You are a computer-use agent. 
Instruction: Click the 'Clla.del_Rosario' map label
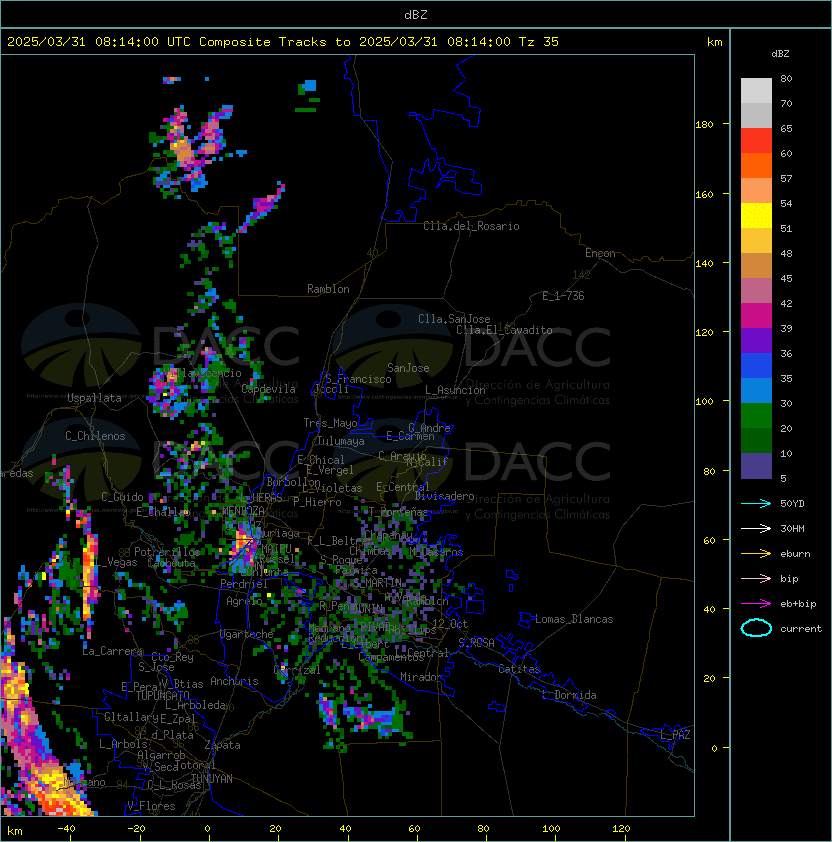471,226
